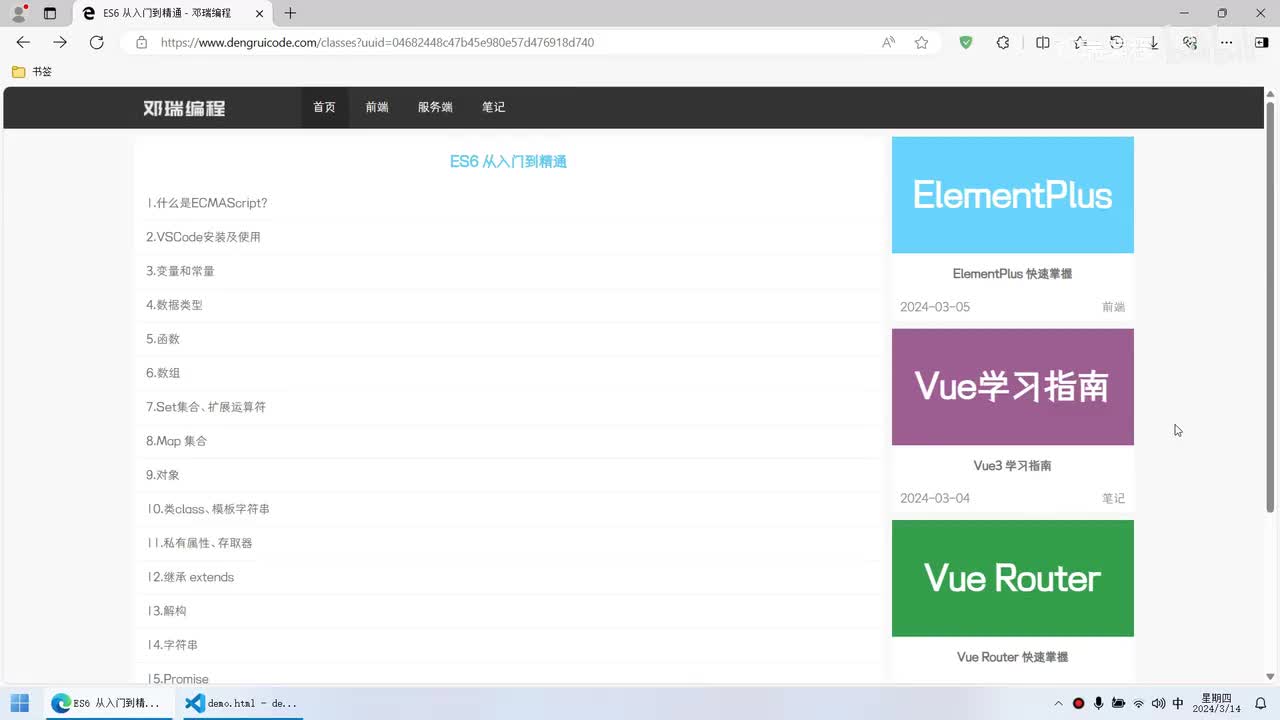Open Wi-Fi network tray icon
The width and height of the screenshot is (1280, 720).
tap(1138, 703)
